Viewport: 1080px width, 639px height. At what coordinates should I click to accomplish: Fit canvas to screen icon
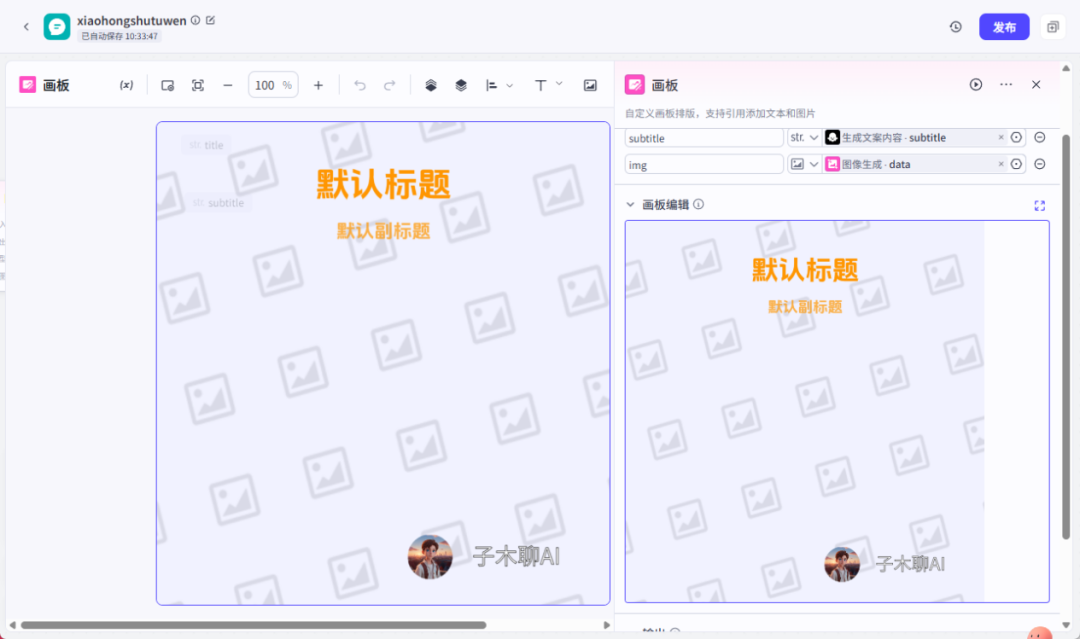click(198, 85)
